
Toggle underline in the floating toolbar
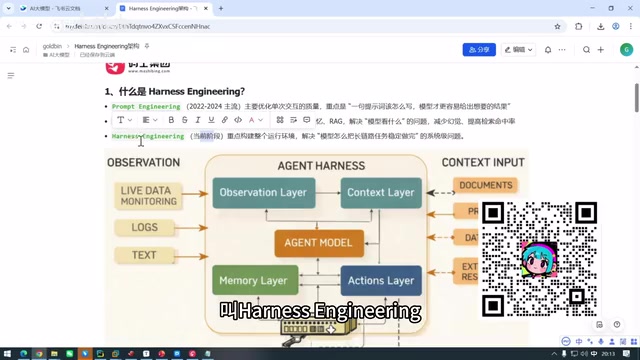point(211,120)
